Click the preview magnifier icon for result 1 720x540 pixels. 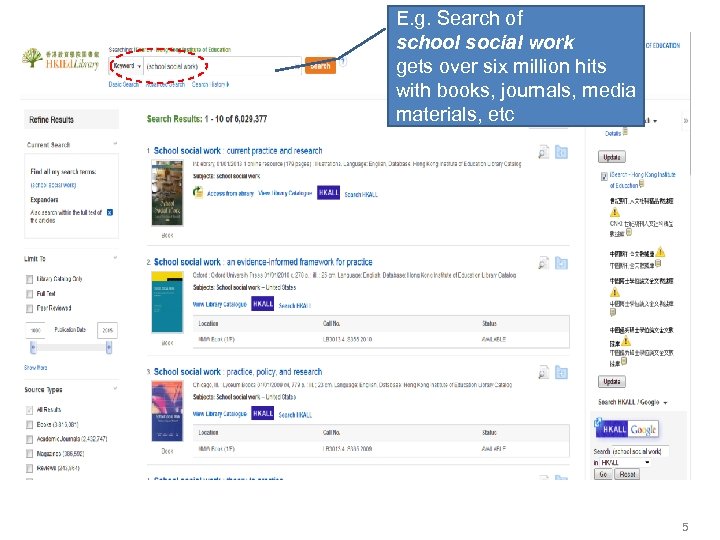[x=543, y=152]
